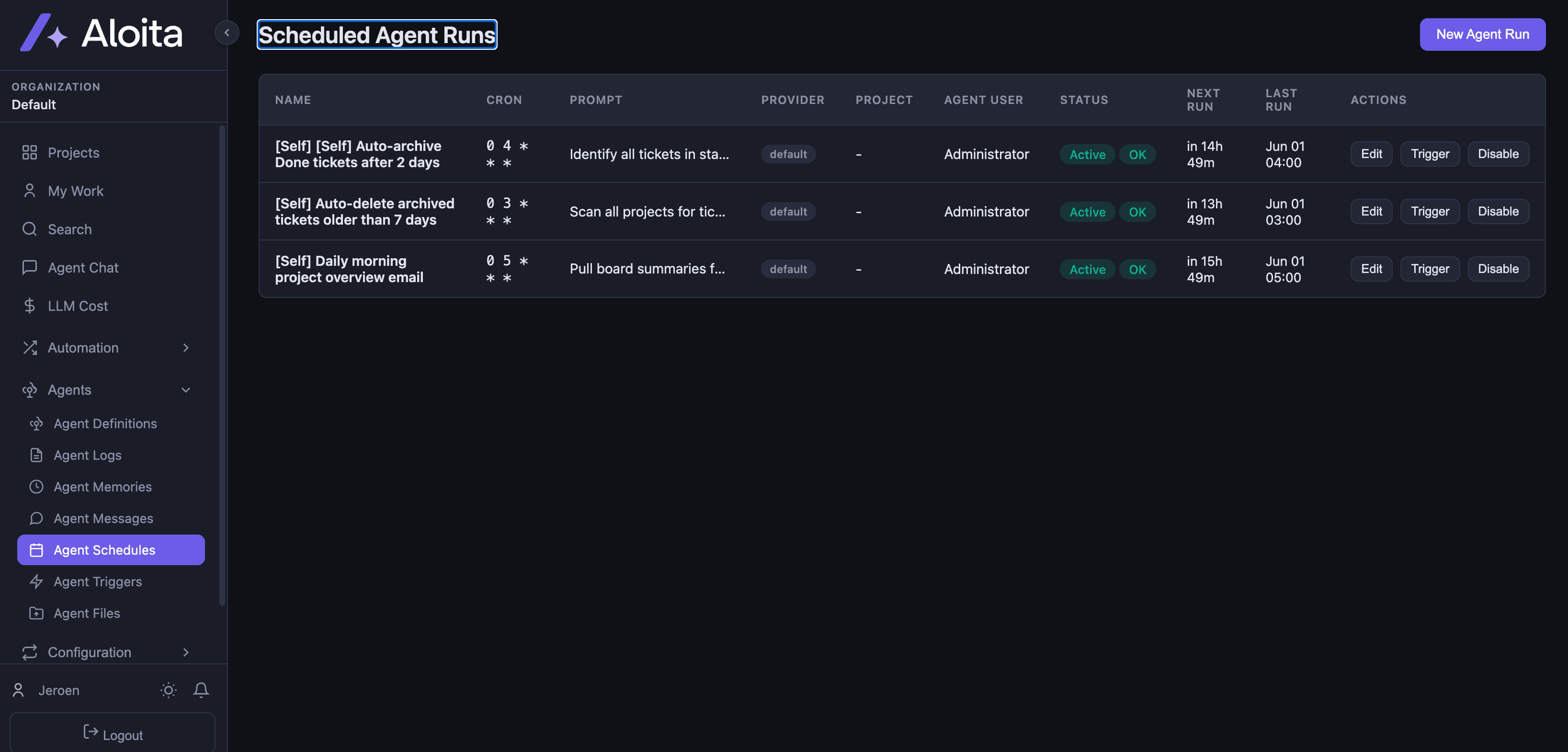The height and width of the screenshot is (752, 1568).
Task: Click the Agent Messages bubble icon
Action: tap(36, 518)
